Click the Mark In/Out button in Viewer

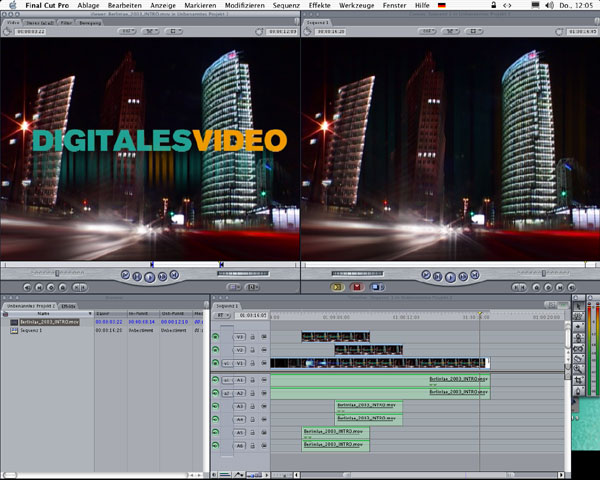point(80,287)
